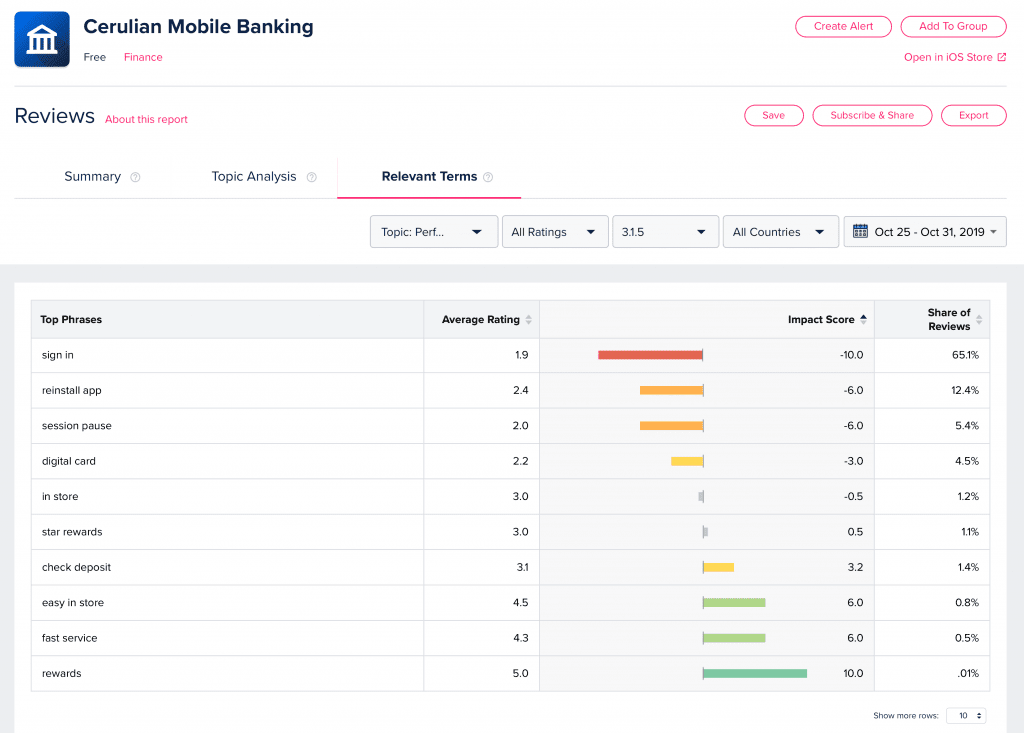Click the 5.0 average rating value
The width and height of the screenshot is (1024, 733).
coord(520,673)
